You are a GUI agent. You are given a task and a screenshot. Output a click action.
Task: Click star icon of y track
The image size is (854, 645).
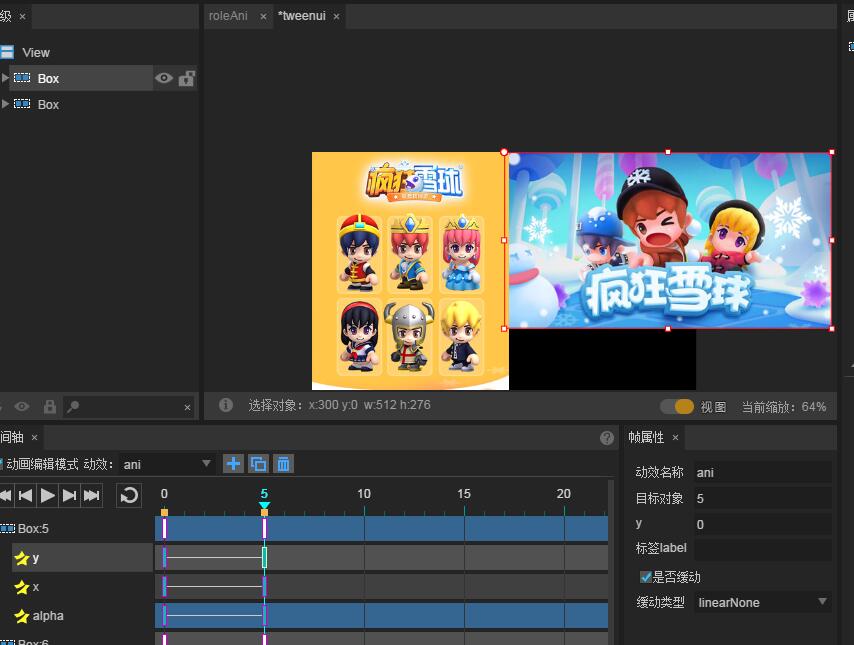(21, 558)
